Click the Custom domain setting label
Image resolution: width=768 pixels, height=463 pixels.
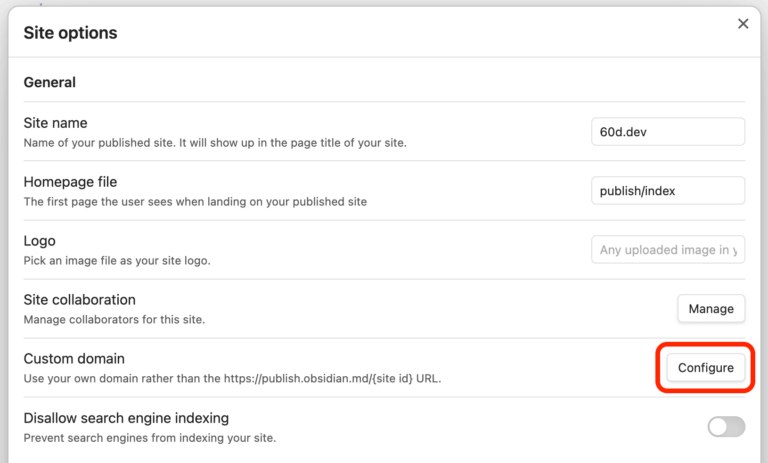click(x=74, y=358)
